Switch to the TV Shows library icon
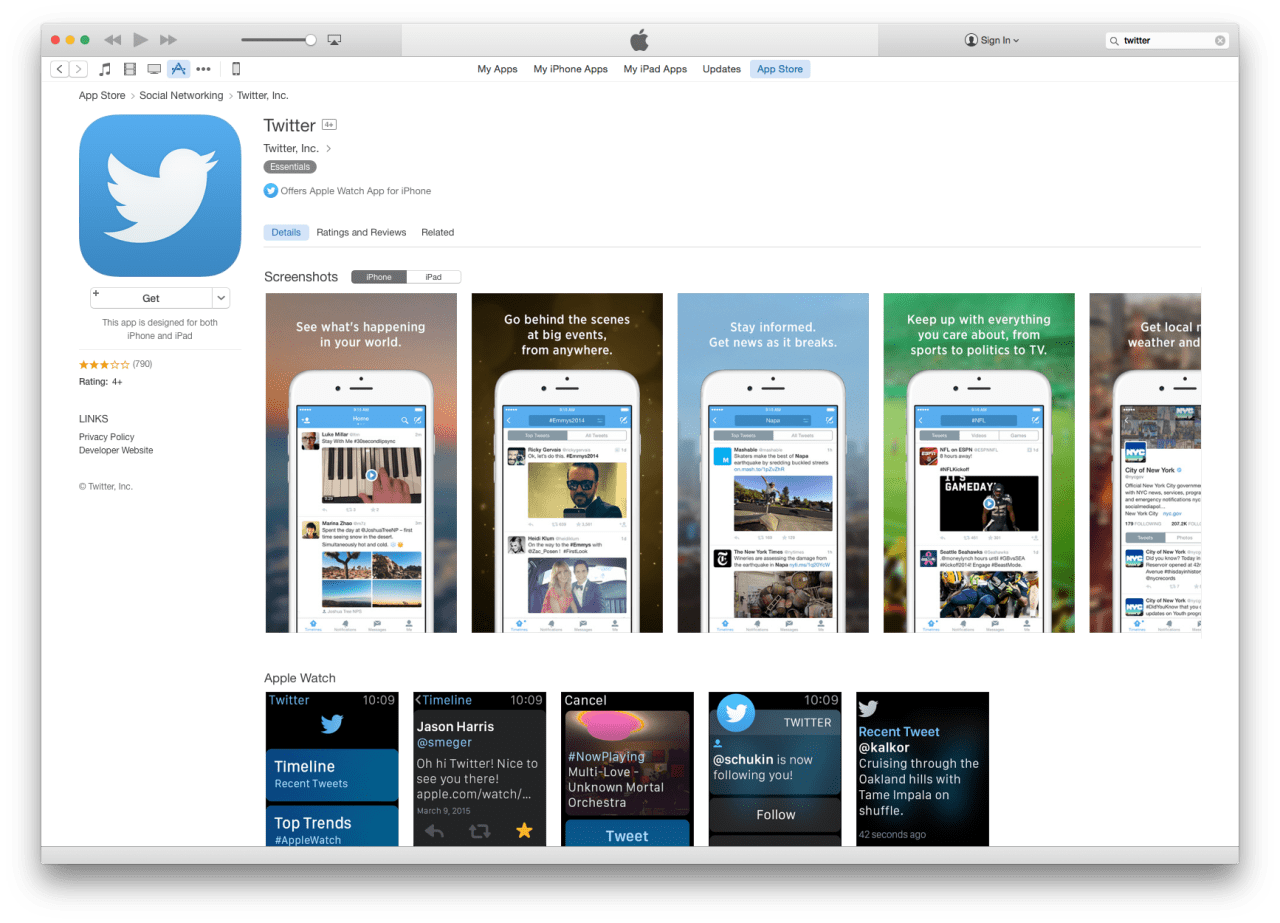This screenshot has width=1280, height=923. point(154,69)
